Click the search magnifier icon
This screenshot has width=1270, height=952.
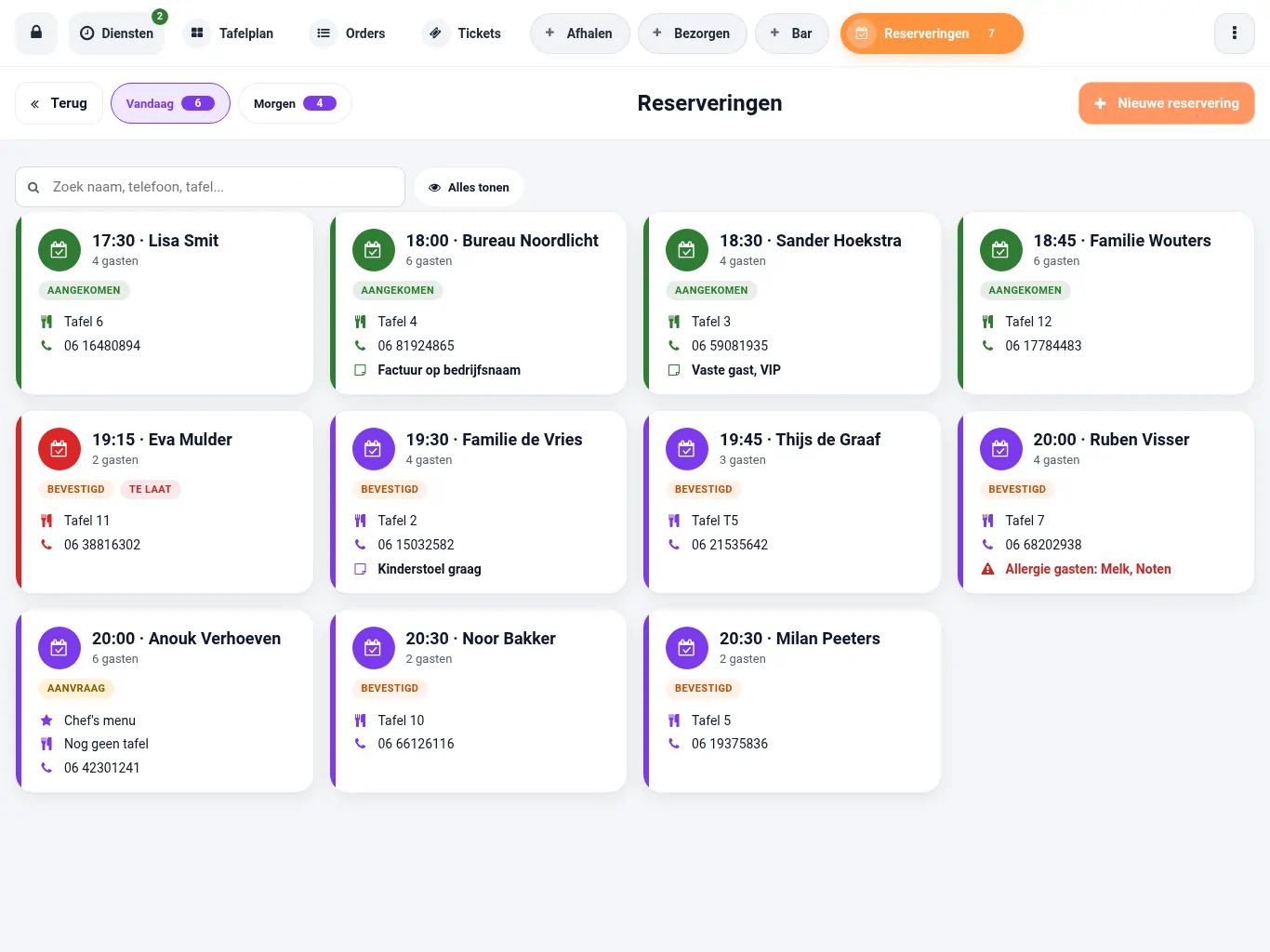33,187
